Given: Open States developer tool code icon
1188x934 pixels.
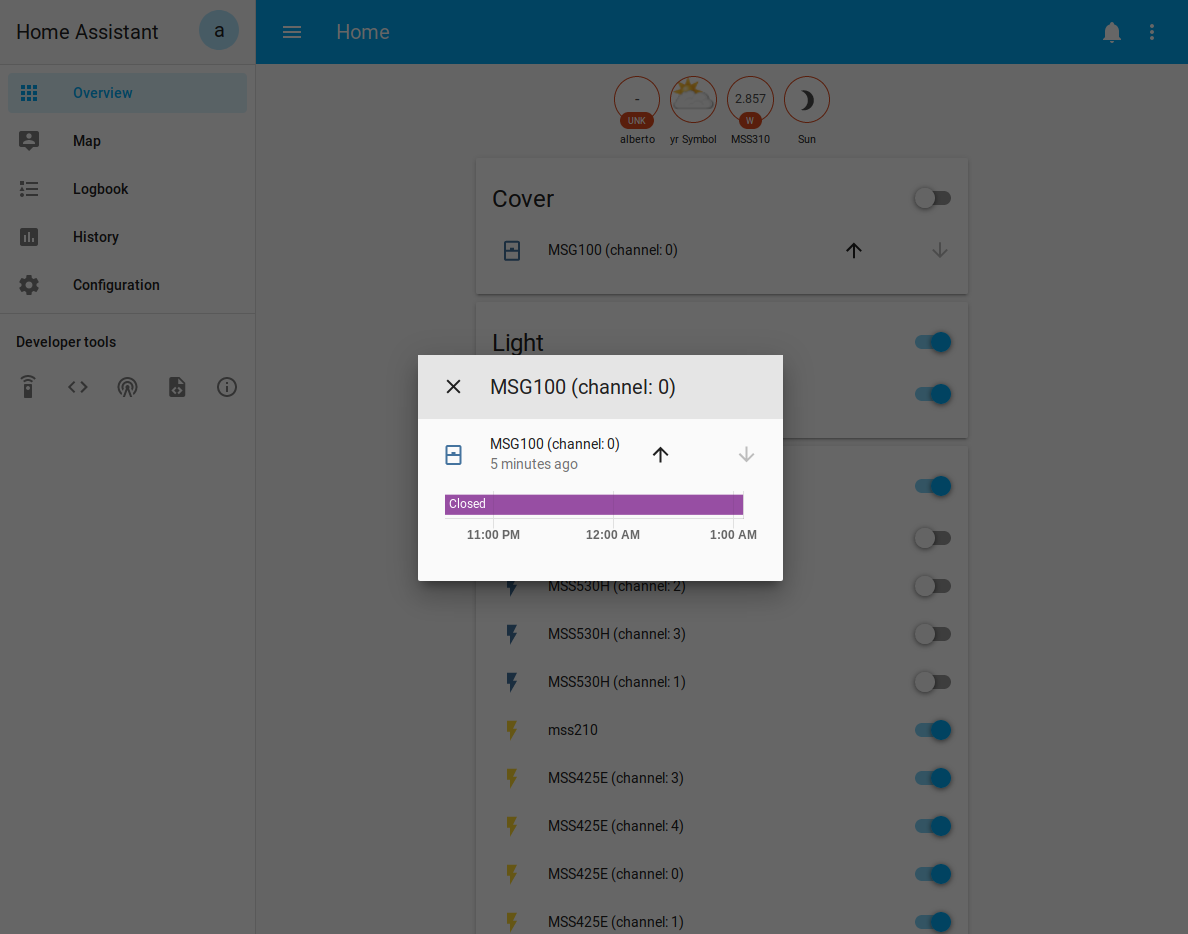Looking at the screenshot, I should (78, 387).
